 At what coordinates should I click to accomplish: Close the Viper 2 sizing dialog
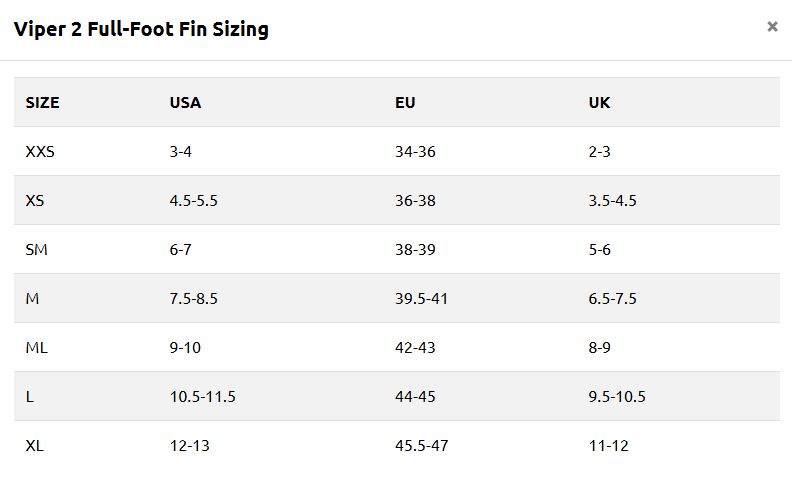(772, 27)
